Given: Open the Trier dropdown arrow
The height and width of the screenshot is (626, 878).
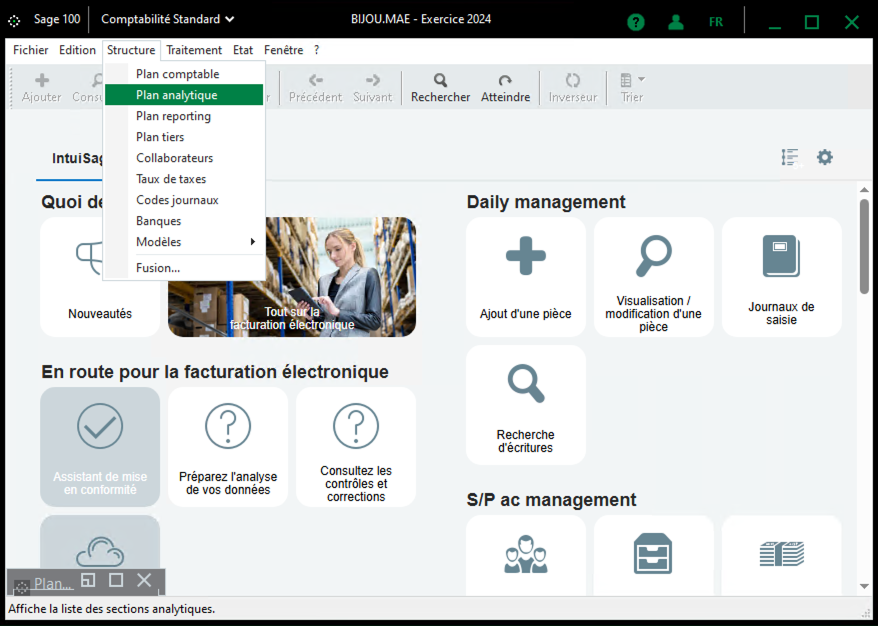Looking at the screenshot, I should pos(641,79).
